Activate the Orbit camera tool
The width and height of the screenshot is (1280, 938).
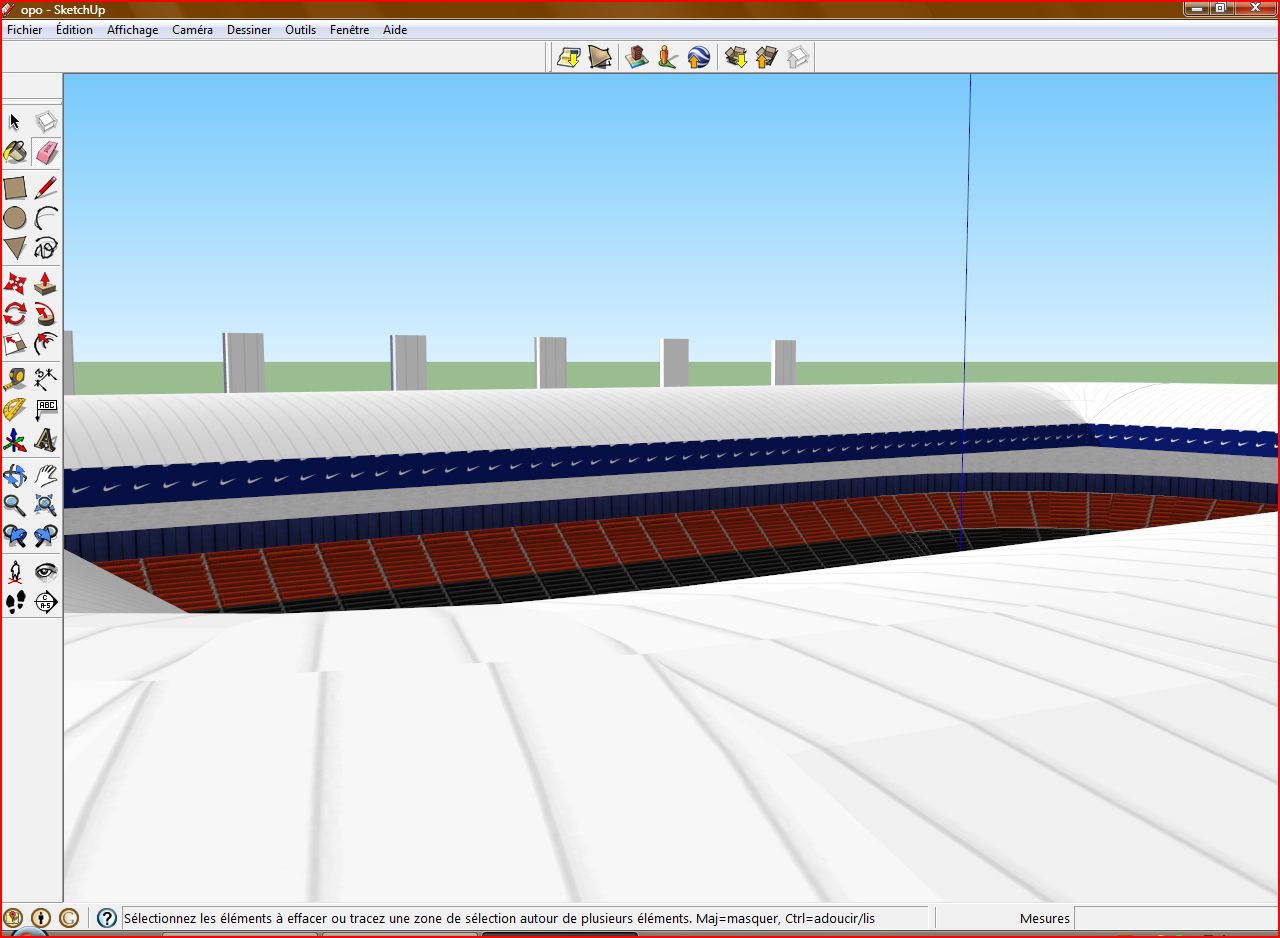pos(15,475)
